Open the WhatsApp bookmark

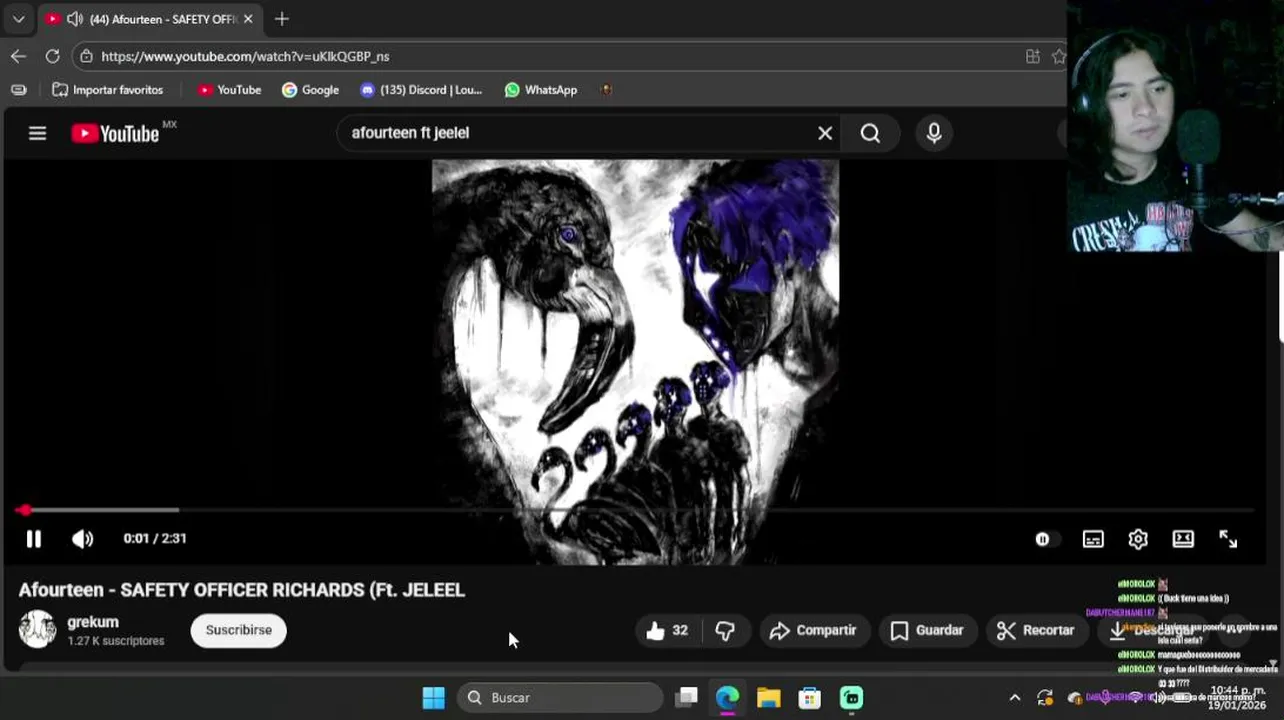(541, 90)
